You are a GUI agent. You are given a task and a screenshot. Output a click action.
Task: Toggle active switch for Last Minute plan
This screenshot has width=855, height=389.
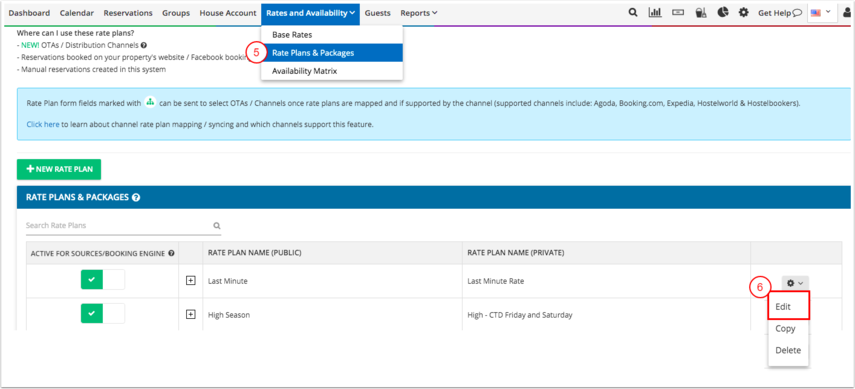point(103,279)
